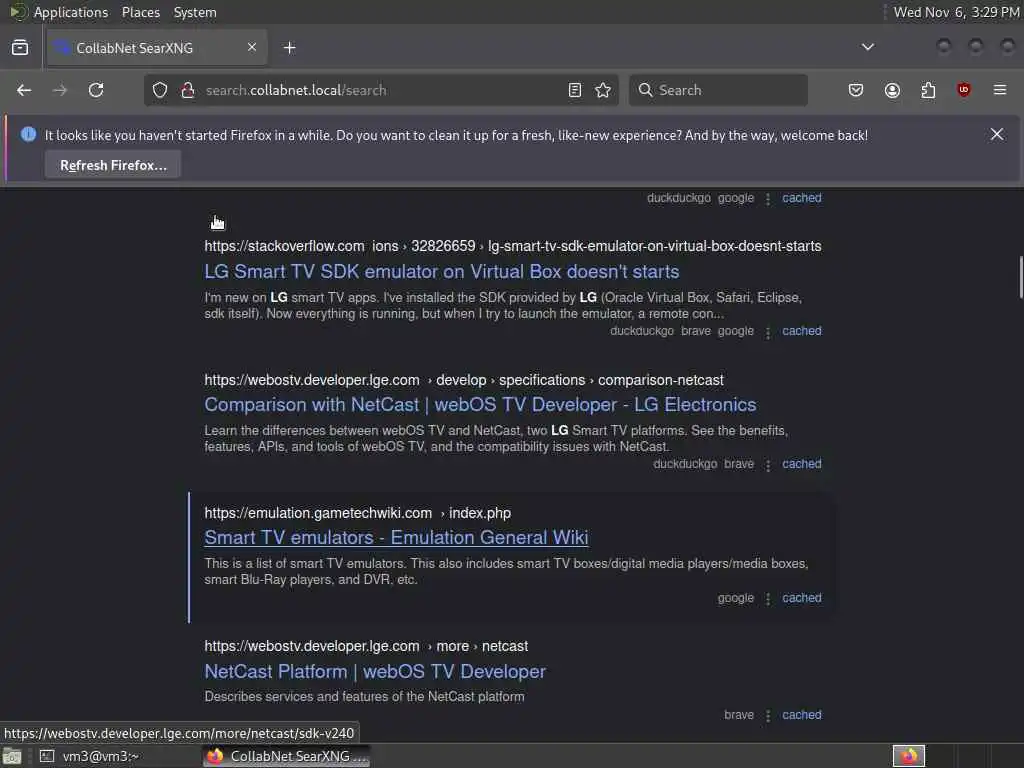Viewport: 1024px width, 768px height.
Task: Click the show desktop icon in bottom panel
Action: [12, 756]
